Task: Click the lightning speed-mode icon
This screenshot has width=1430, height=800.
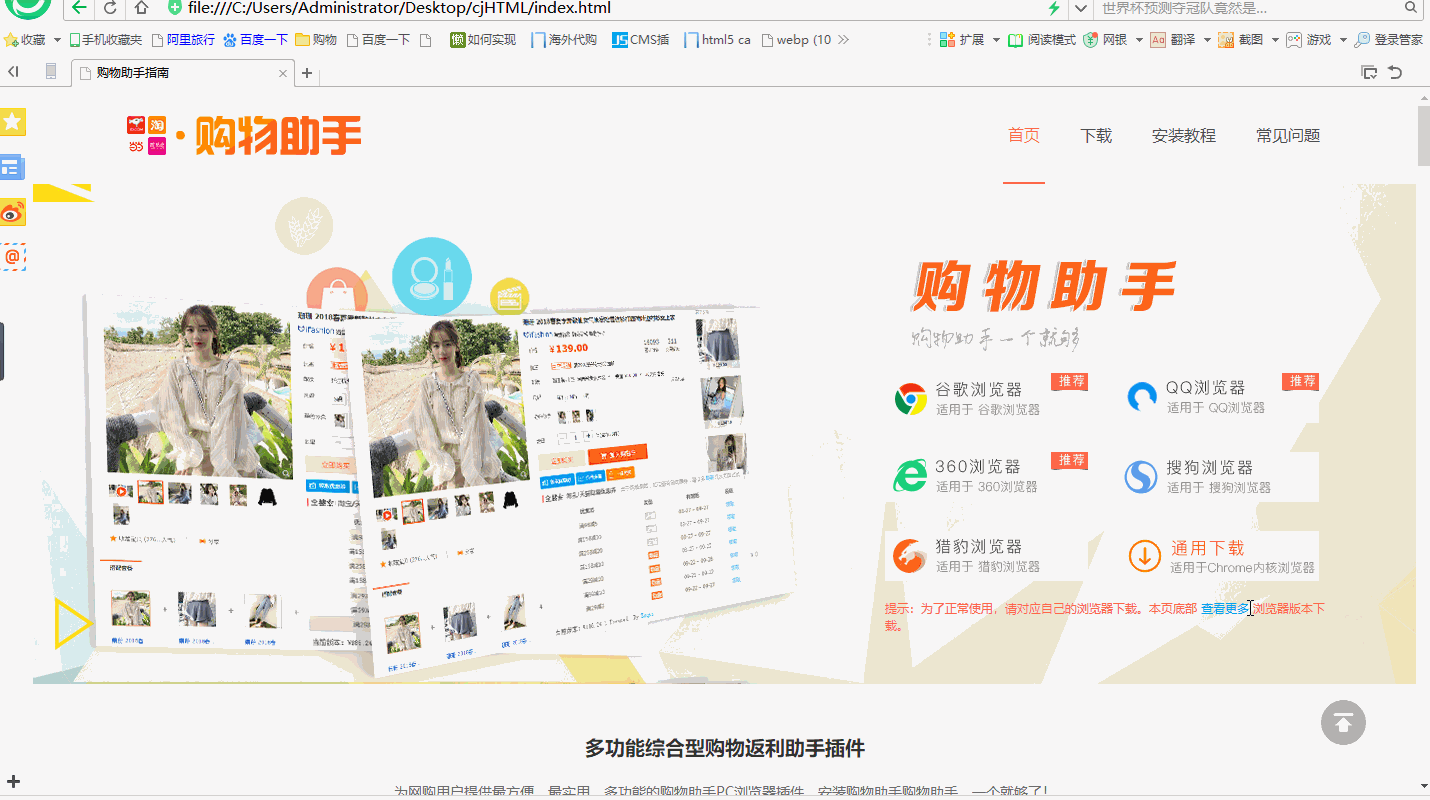Action: [x=1053, y=8]
